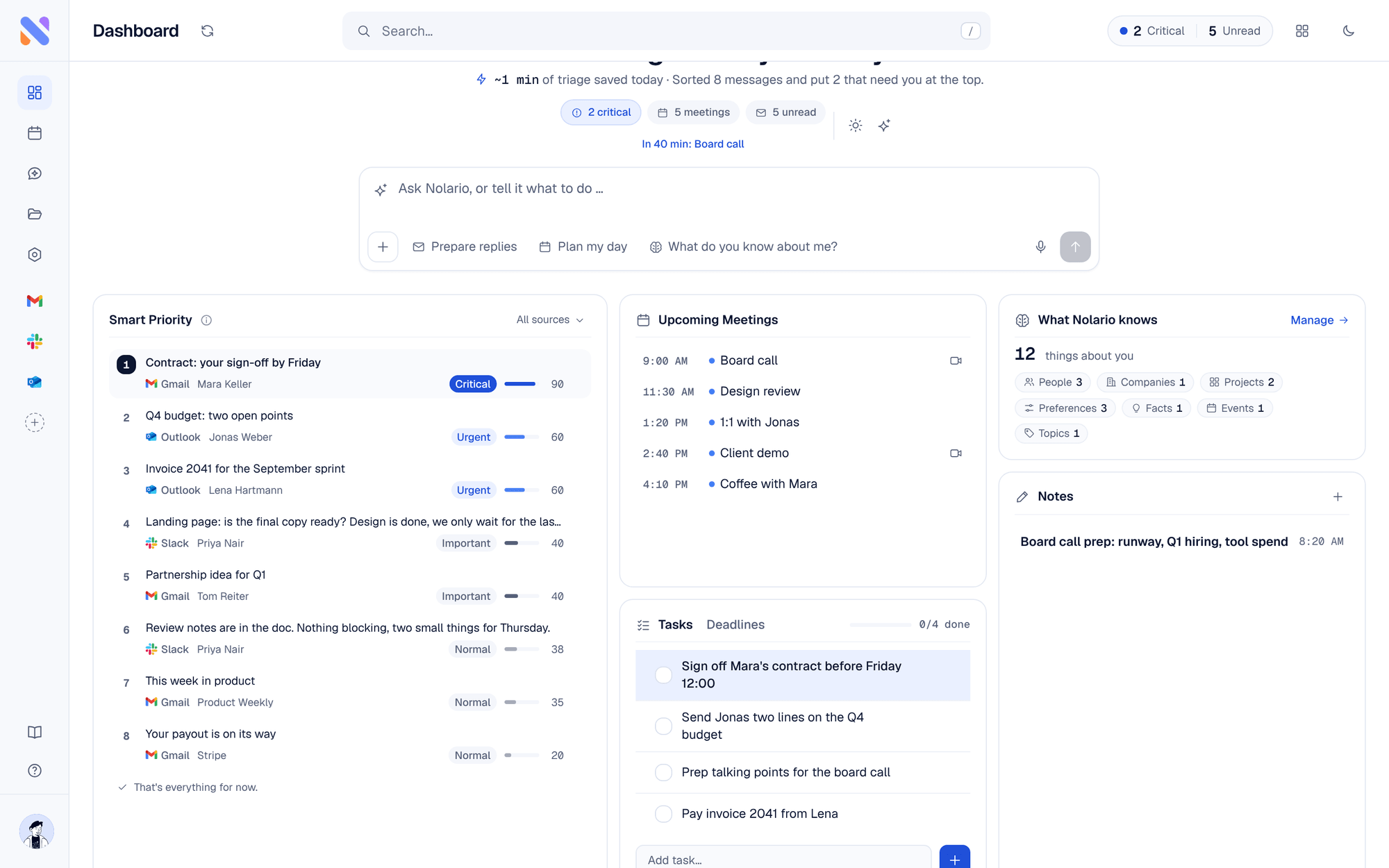Add a new source via dashed plus icon
1389x868 pixels.
click(x=35, y=422)
